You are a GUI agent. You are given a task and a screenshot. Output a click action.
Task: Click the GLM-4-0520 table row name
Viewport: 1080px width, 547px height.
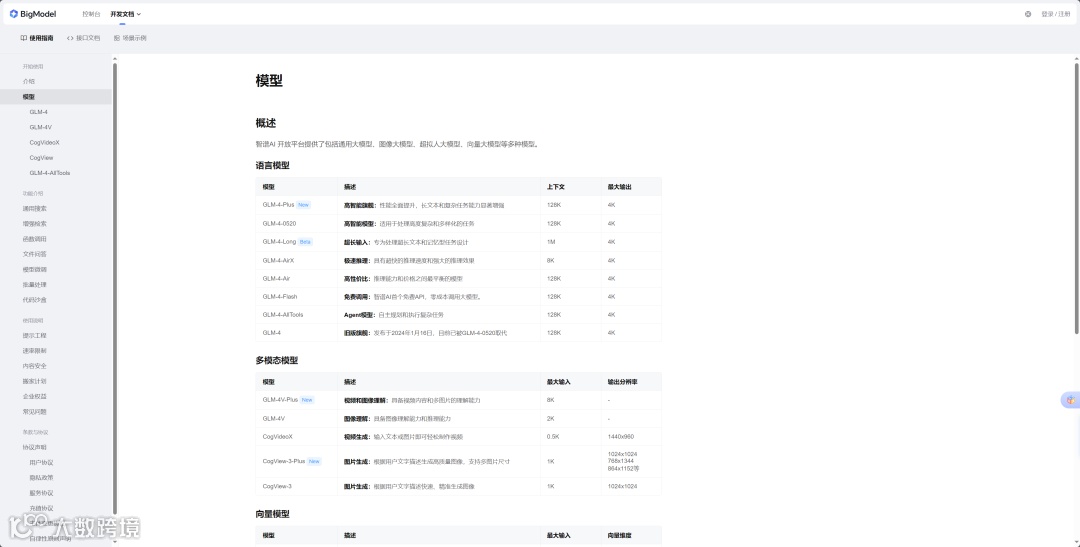click(279, 223)
